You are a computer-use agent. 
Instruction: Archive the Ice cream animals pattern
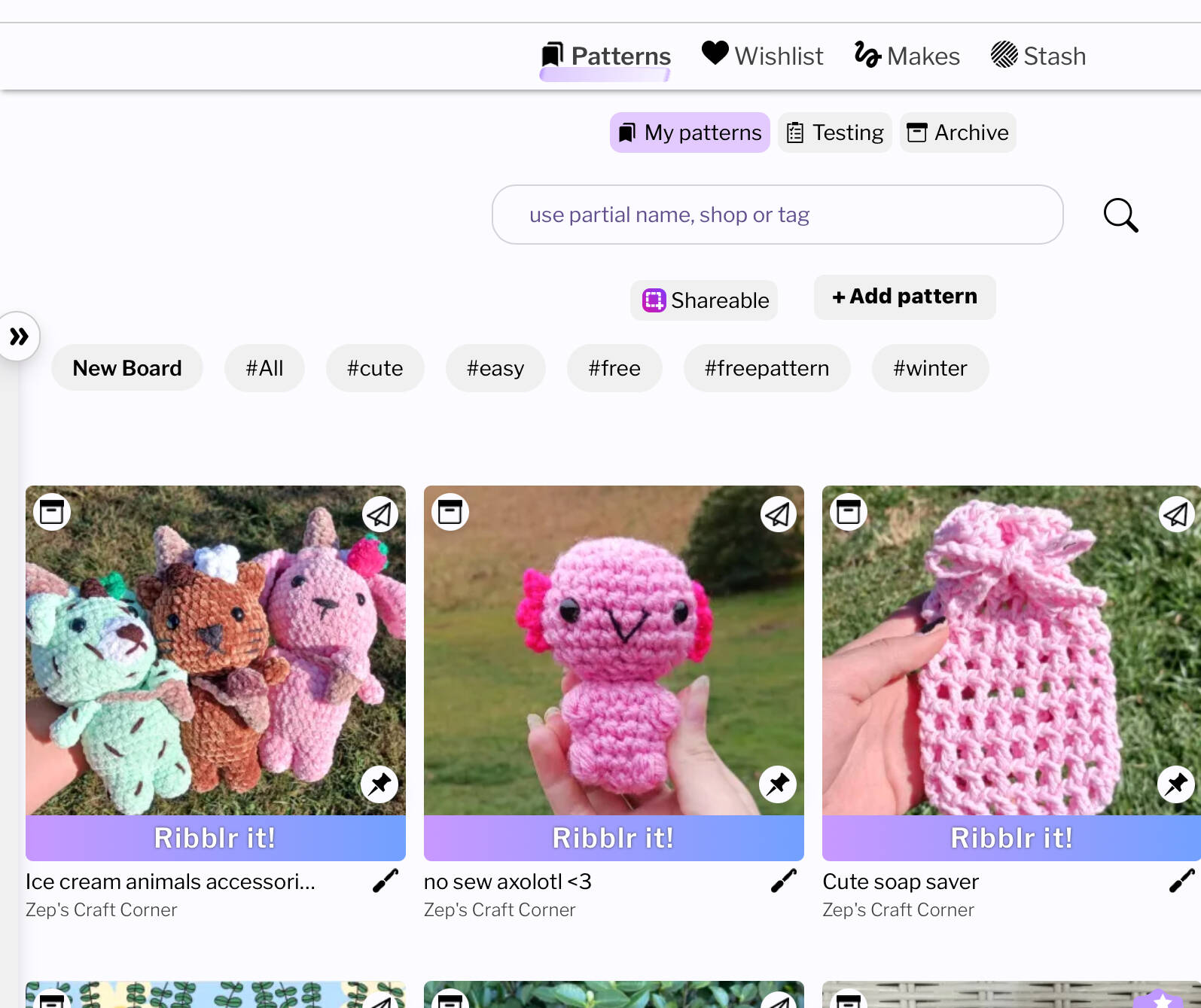(x=52, y=513)
